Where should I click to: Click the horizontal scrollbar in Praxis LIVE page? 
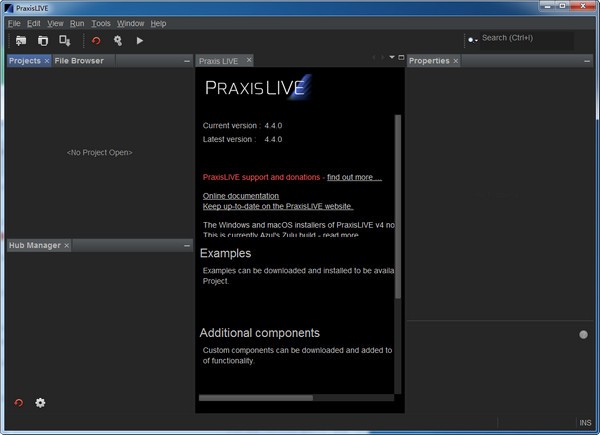256,397
